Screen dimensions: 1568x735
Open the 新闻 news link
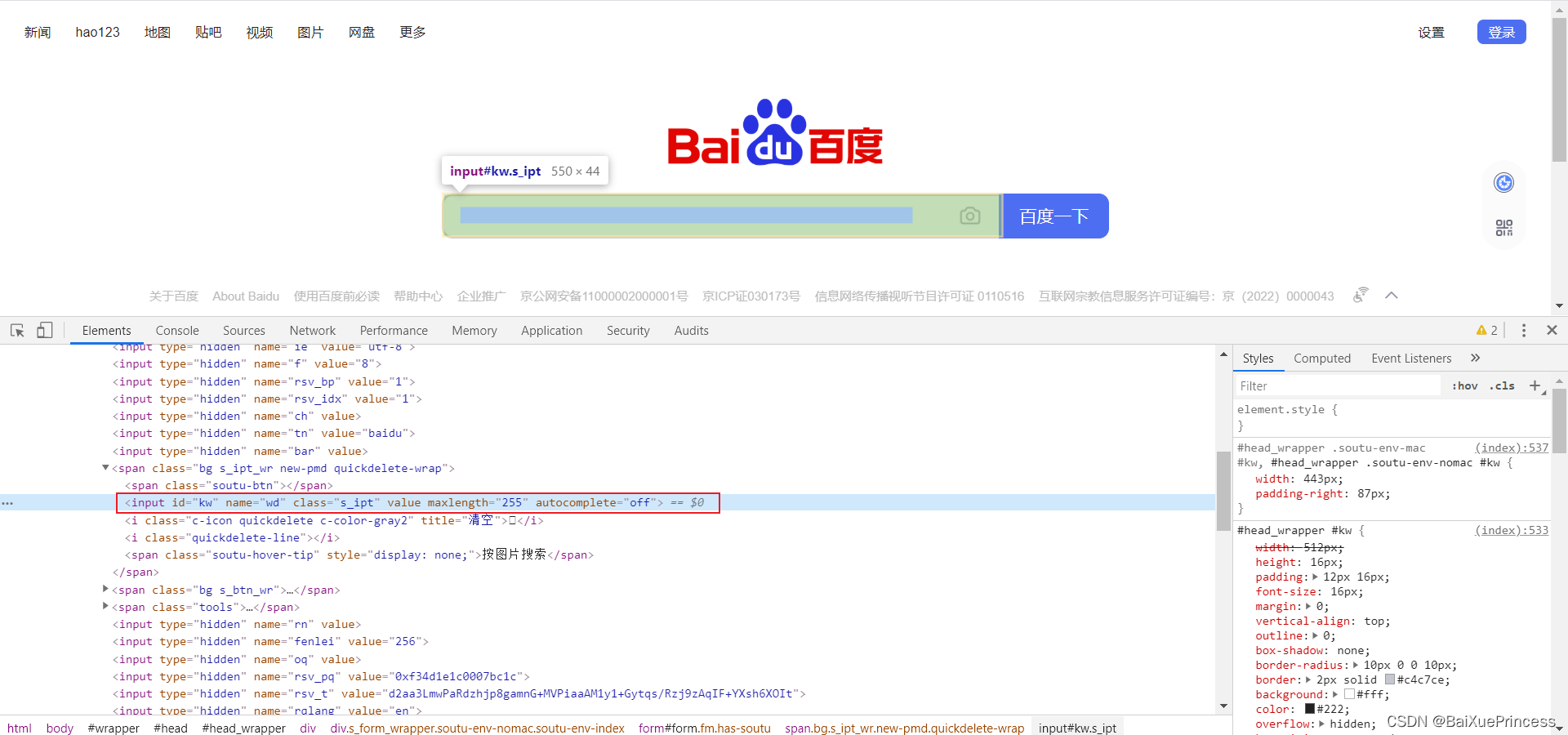coord(38,32)
